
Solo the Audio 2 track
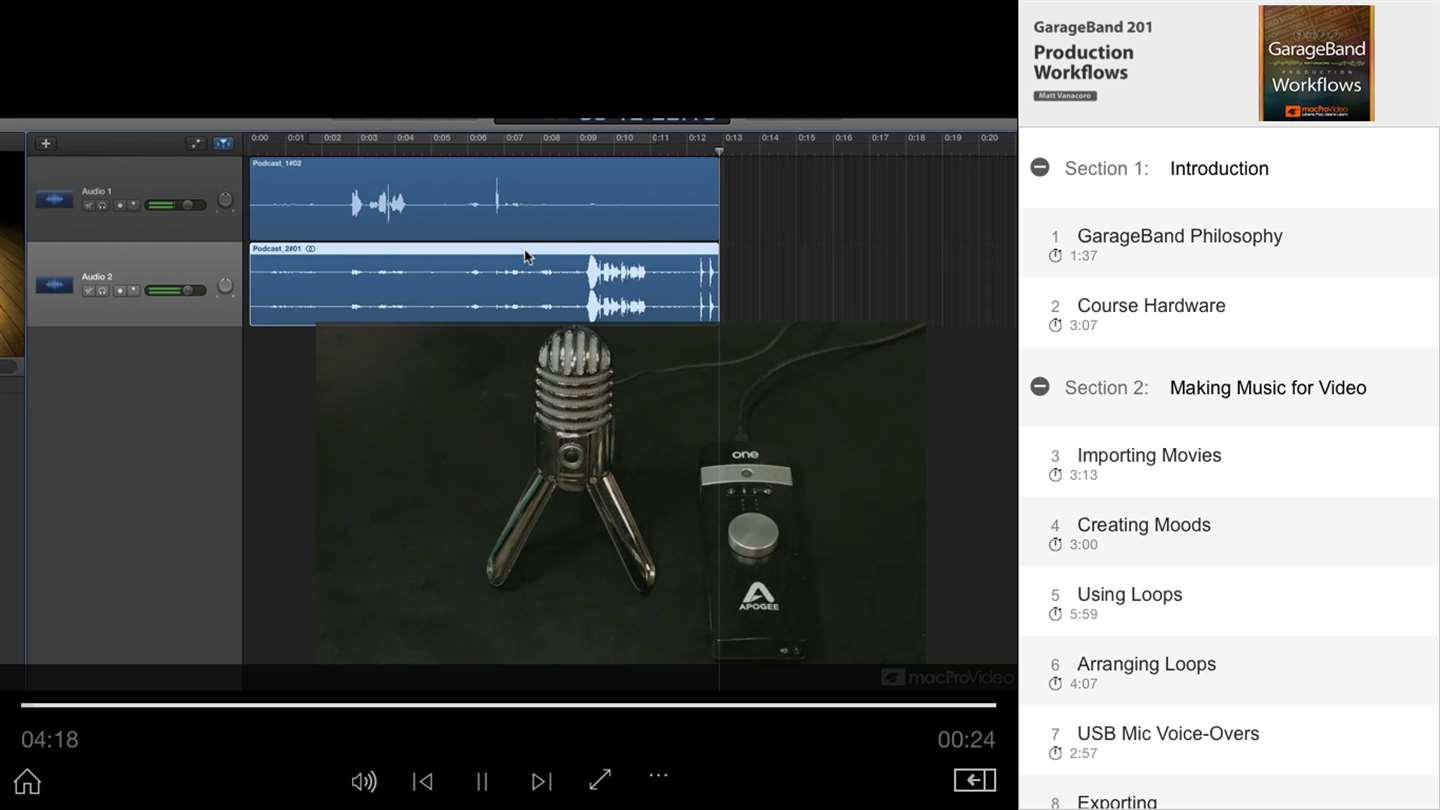point(102,291)
